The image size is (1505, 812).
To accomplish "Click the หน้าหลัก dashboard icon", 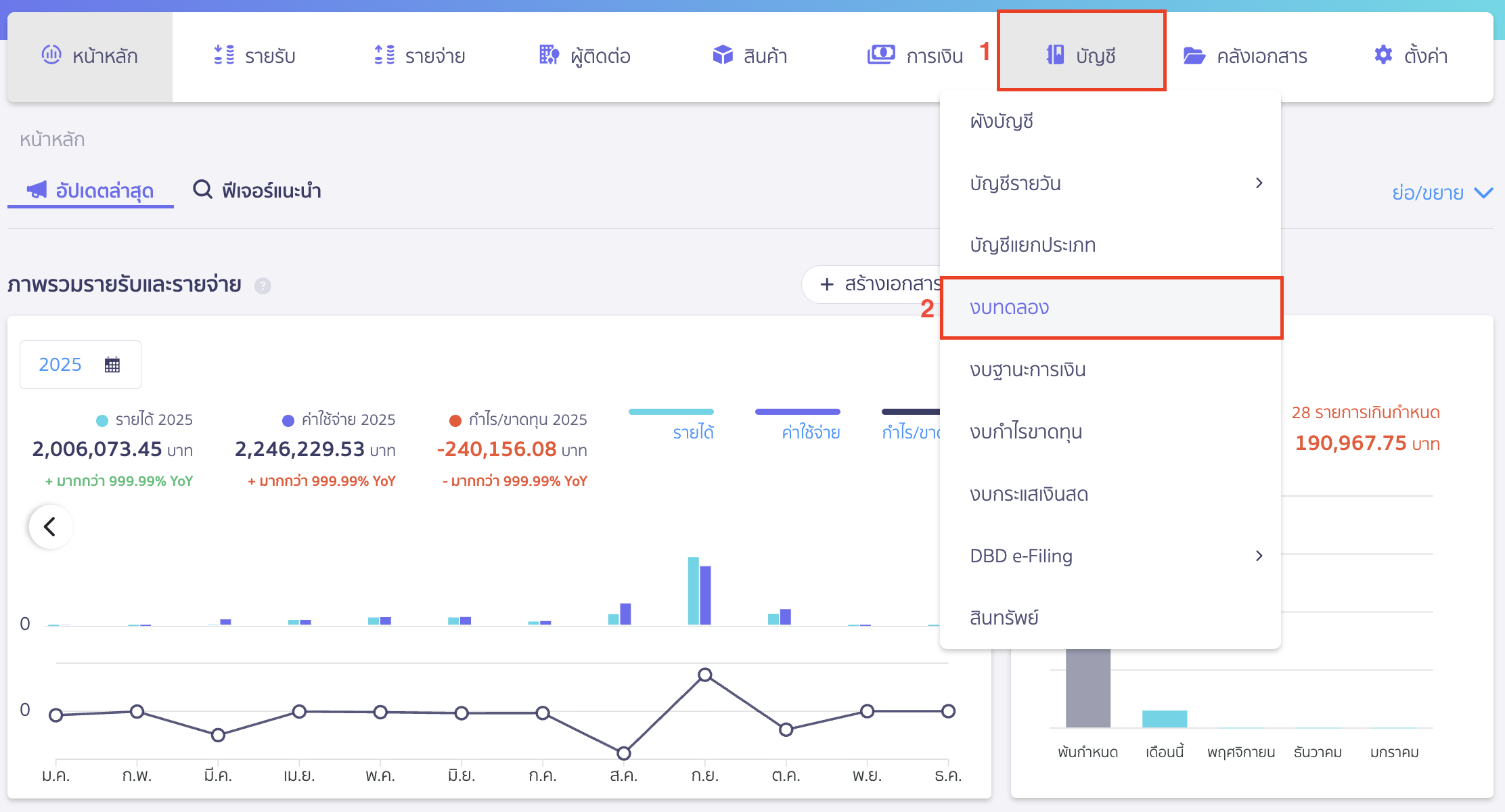I will (x=51, y=55).
